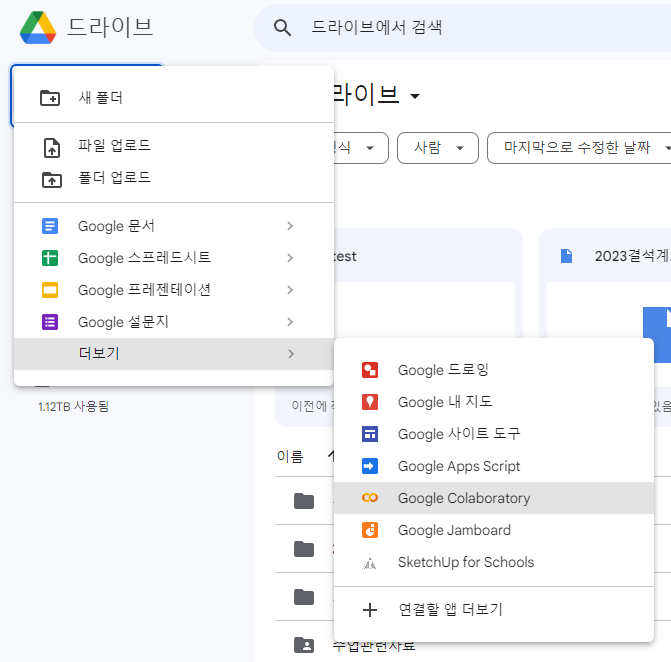Click the Google Sheets icon

tap(50, 258)
